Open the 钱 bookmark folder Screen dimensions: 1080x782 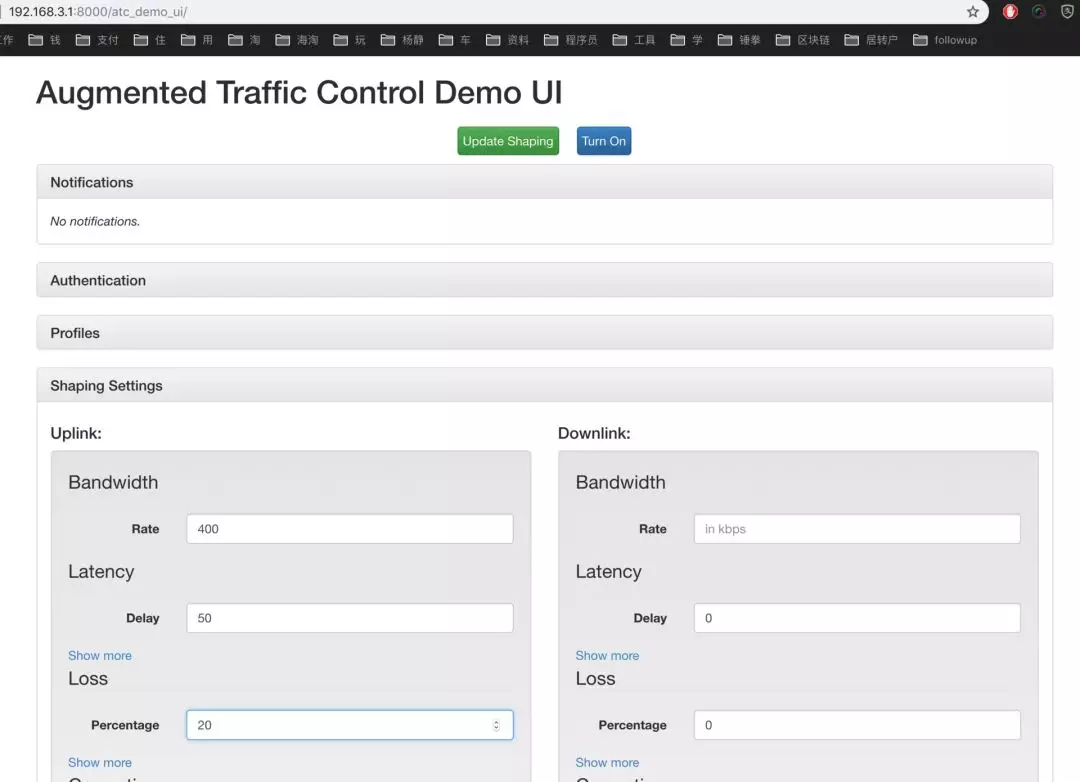[45, 40]
